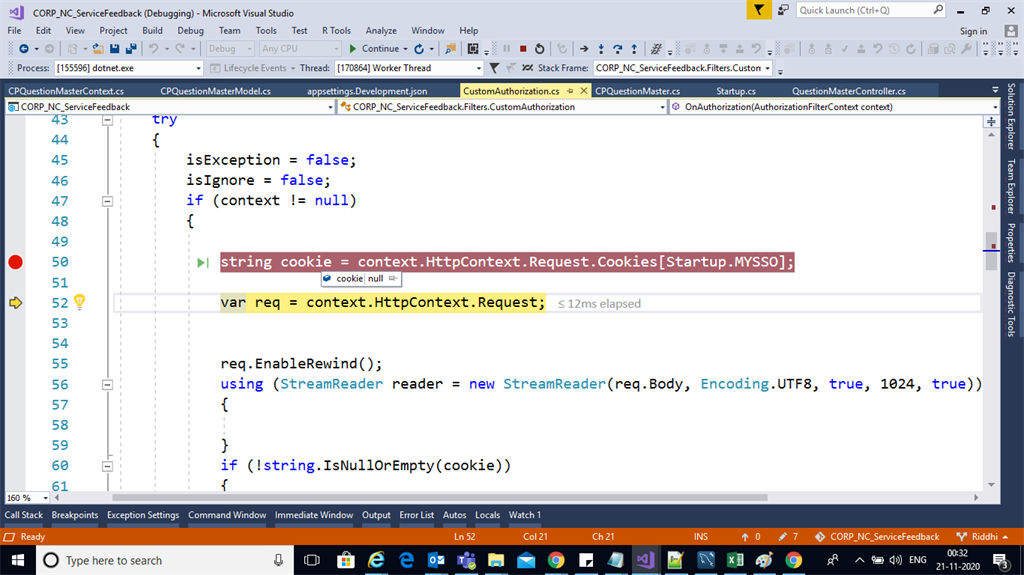This screenshot has width=1024, height=575.
Task: Collapse the if block at line 60
Action: [x=107, y=466]
